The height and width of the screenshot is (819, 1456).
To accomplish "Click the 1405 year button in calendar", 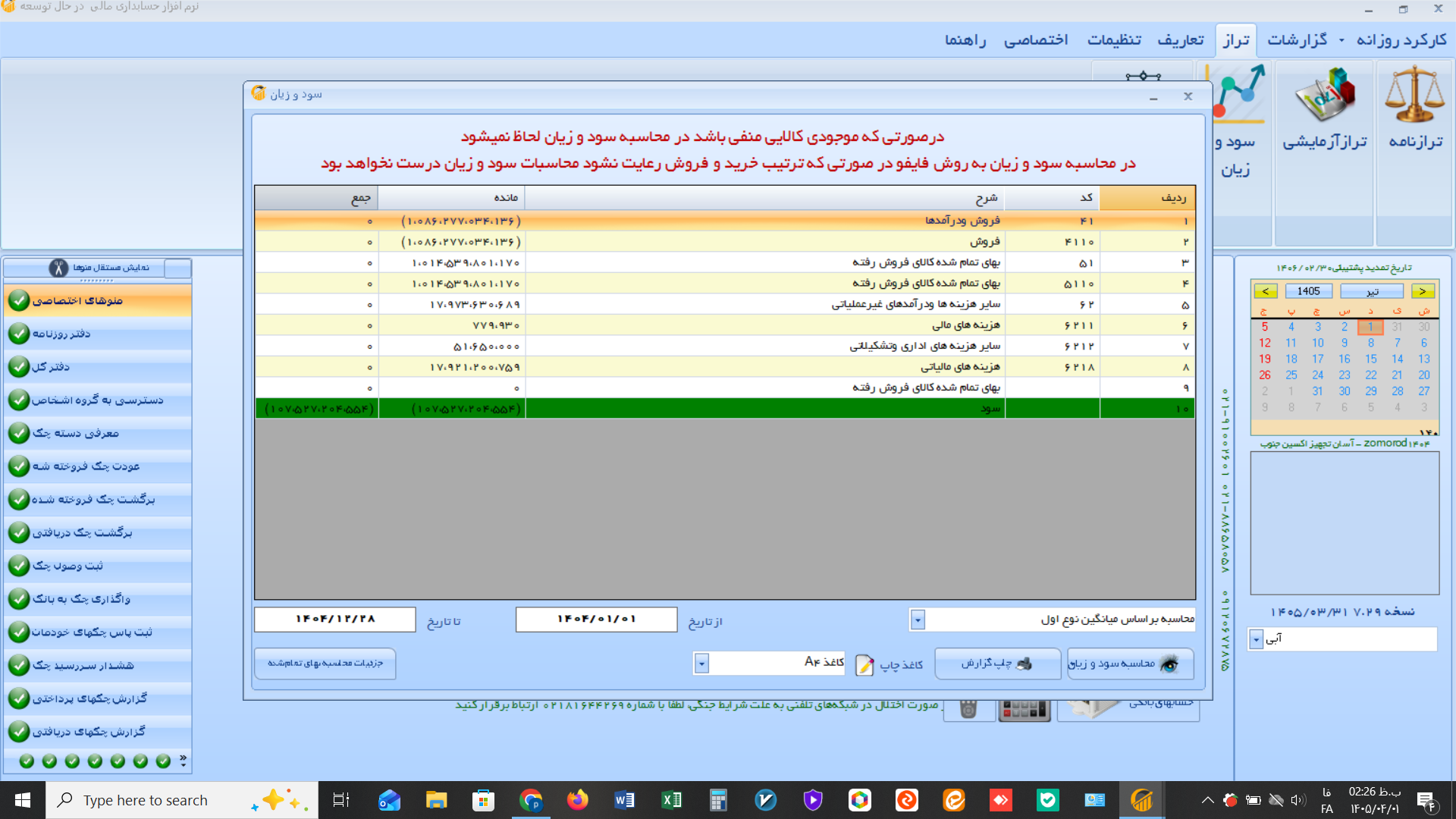I will point(1308,291).
